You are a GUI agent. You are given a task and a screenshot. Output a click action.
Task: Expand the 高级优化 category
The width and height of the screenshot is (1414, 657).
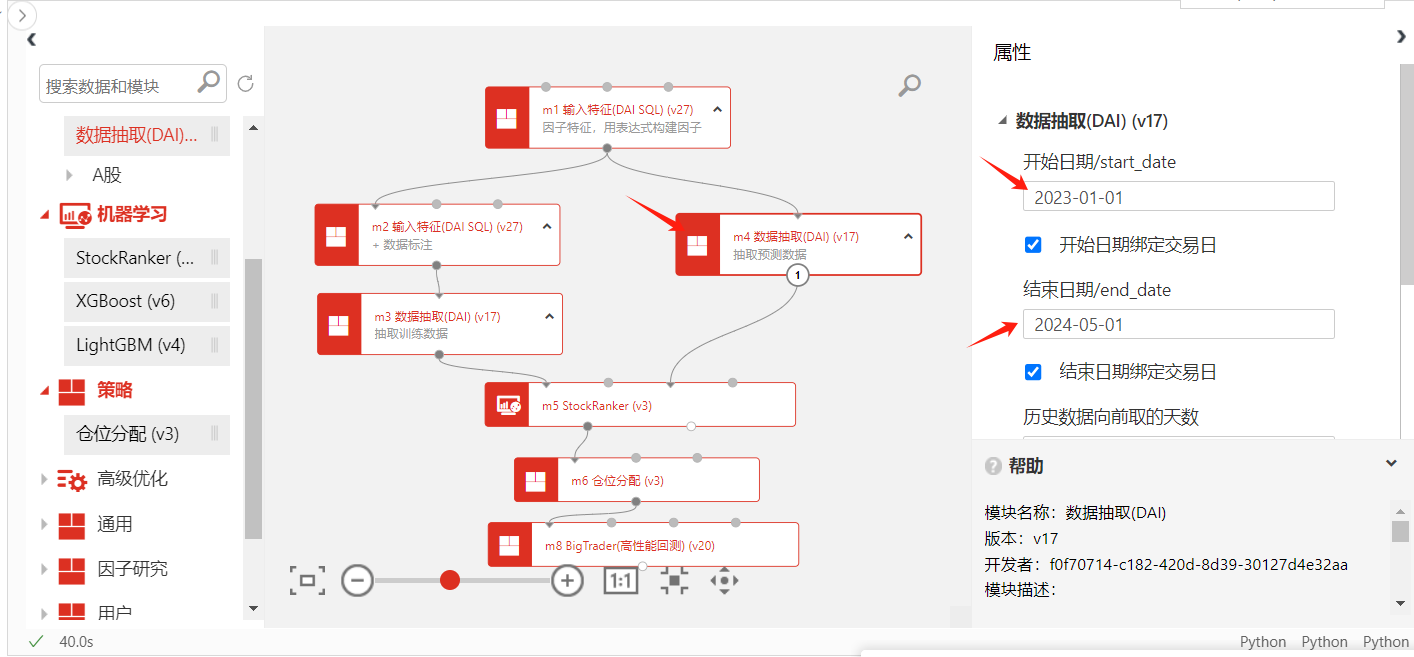pos(44,479)
